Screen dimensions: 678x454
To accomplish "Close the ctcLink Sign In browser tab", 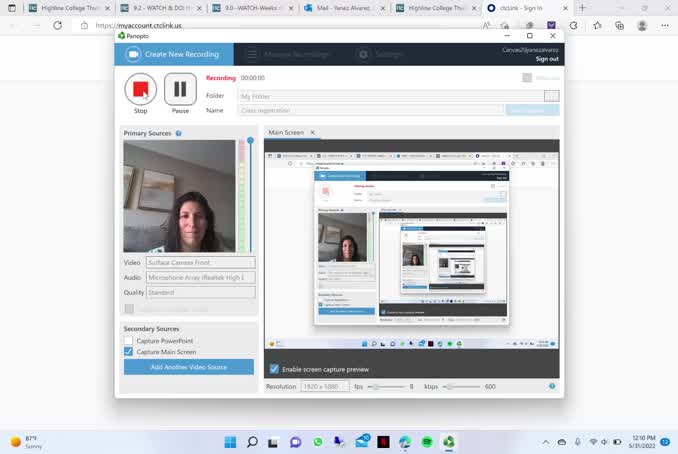I will pos(565,8).
